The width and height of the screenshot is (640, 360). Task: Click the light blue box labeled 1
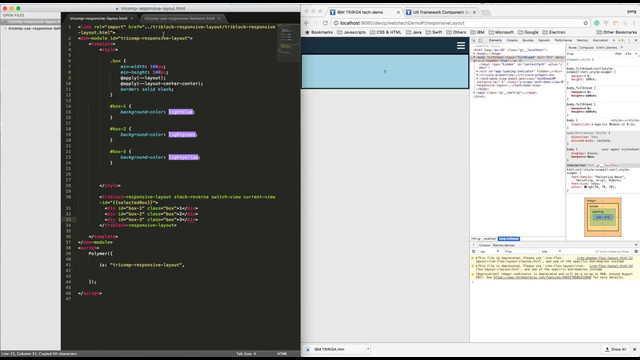tap(385, 72)
